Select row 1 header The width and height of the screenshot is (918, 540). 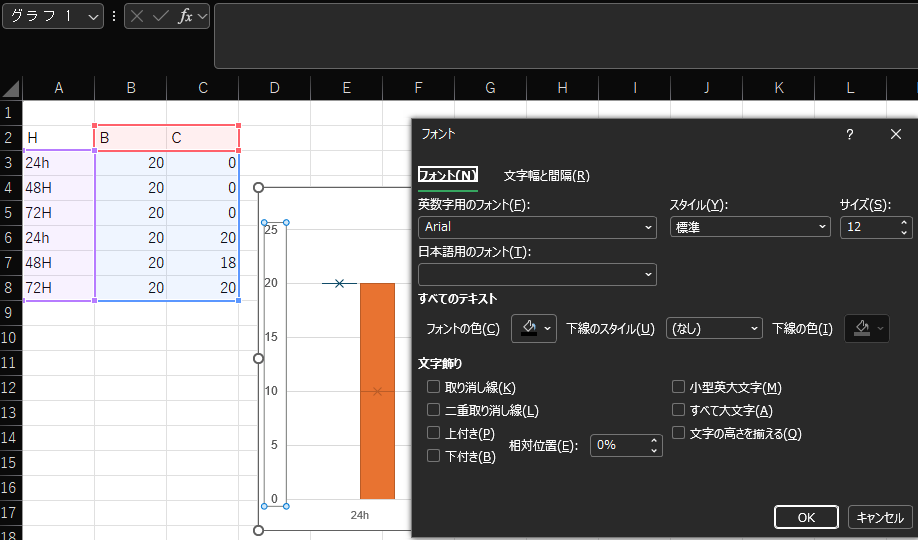click(x=11, y=112)
